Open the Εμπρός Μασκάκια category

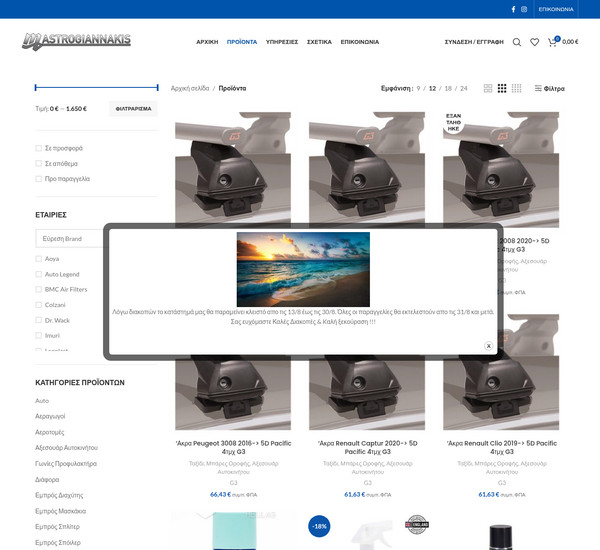click(x=60, y=511)
